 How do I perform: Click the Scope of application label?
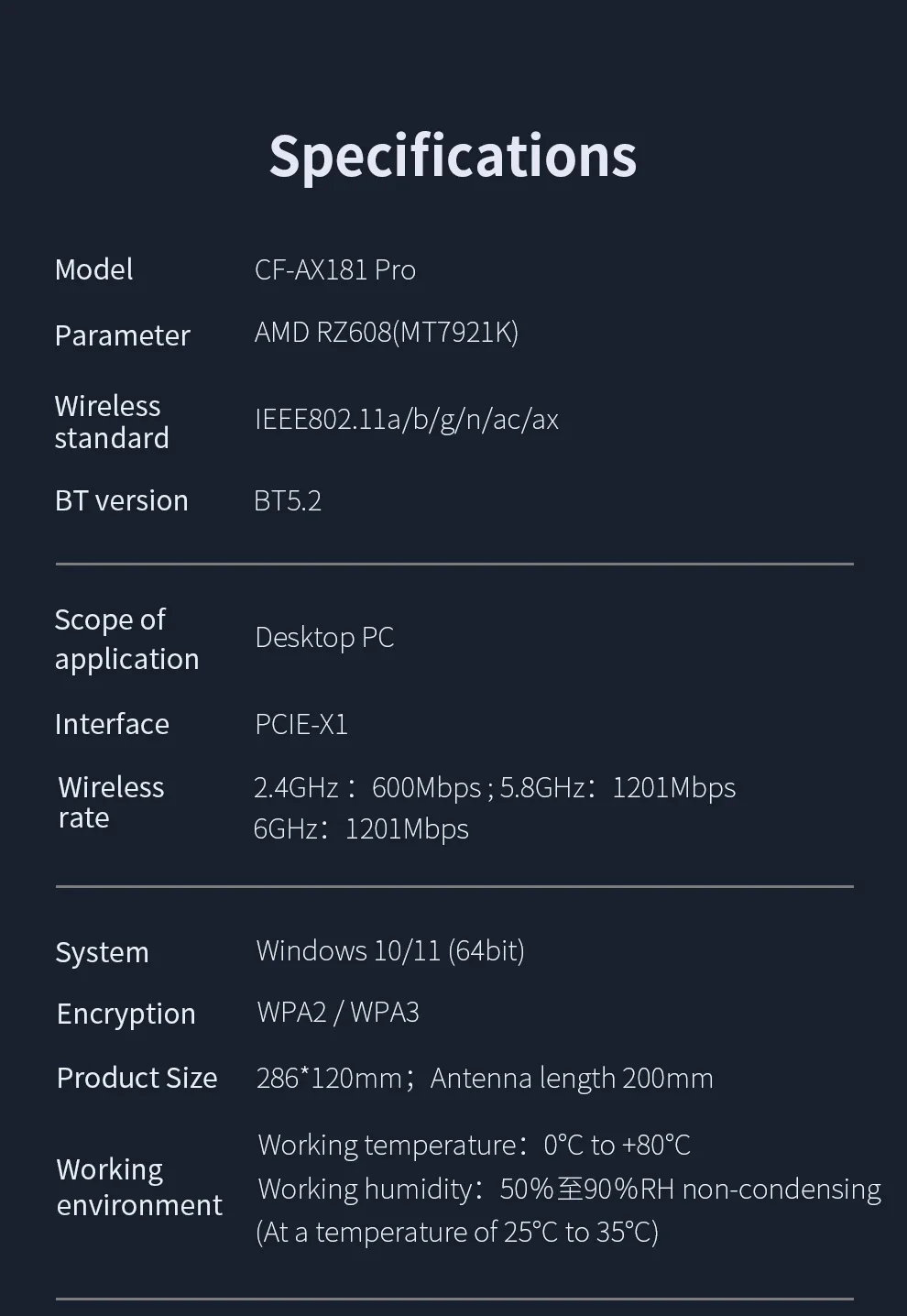[126, 639]
